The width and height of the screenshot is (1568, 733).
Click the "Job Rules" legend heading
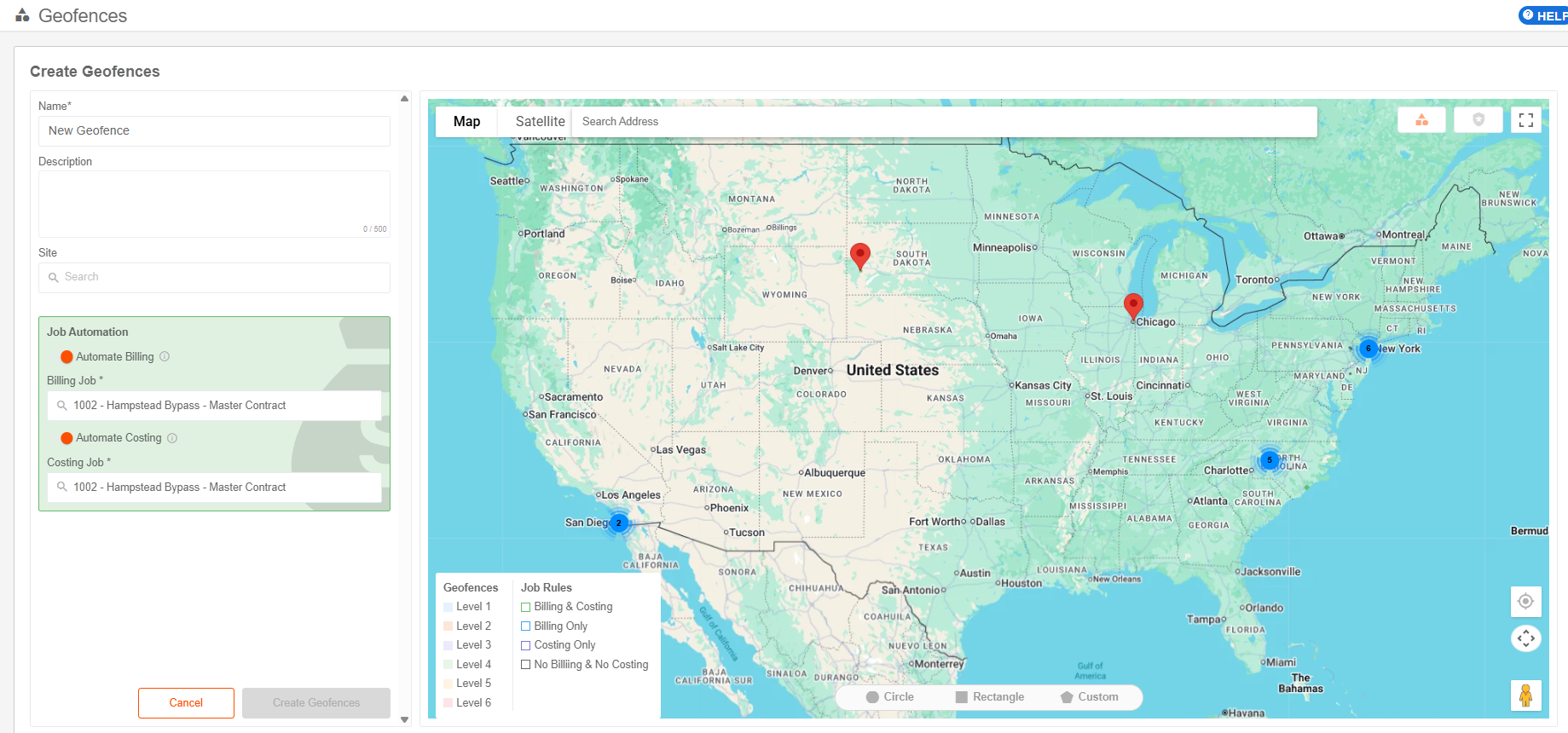[547, 587]
